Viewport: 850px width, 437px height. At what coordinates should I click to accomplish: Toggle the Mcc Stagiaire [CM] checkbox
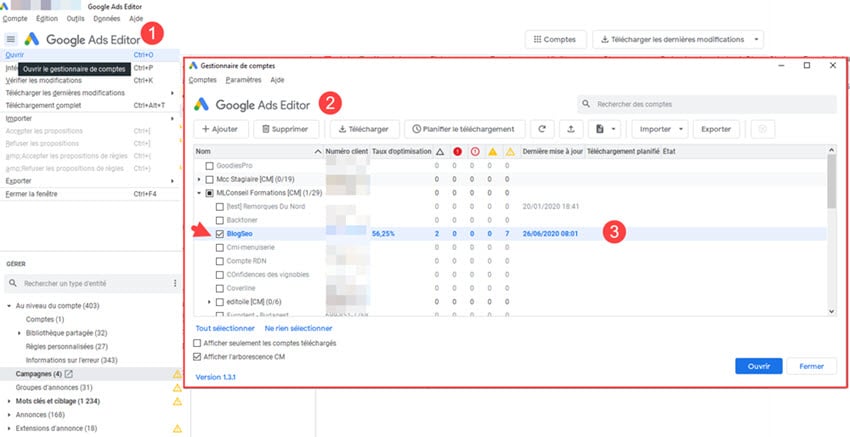pos(209,179)
